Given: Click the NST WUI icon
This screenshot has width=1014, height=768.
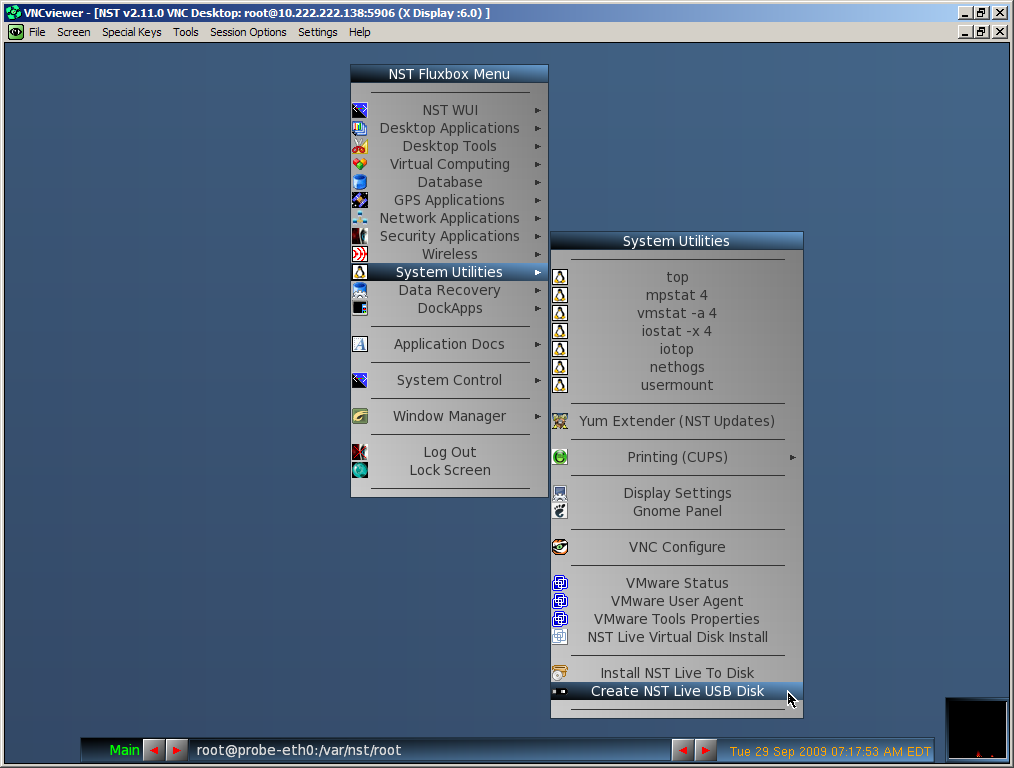Looking at the screenshot, I should pyautogui.click(x=360, y=110).
